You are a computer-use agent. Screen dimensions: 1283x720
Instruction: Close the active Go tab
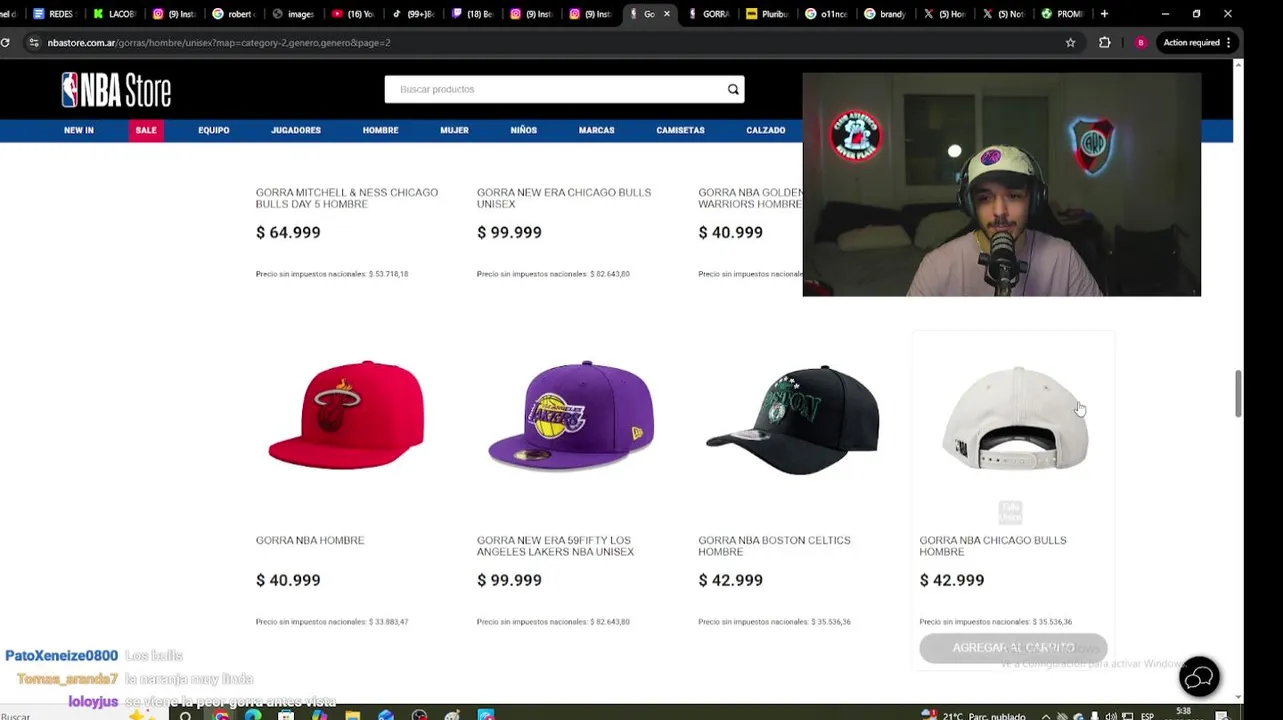667,14
